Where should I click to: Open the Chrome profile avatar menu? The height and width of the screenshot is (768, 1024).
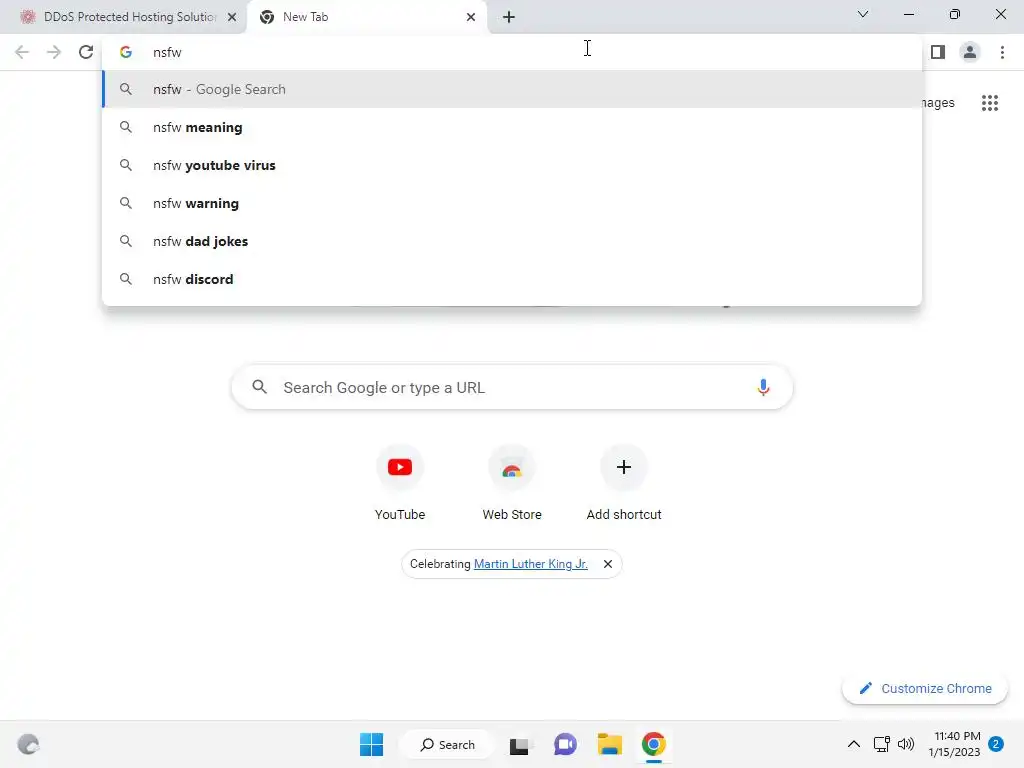pyautogui.click(x=970, y=52)
